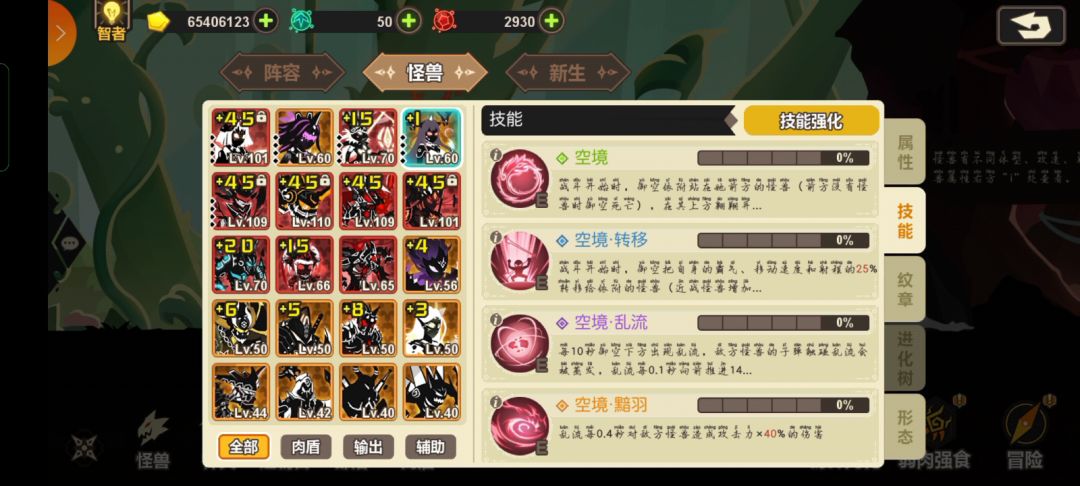Click the back arrow return button
Viewport: 1080px width, 486px height.
point(1031,26)
